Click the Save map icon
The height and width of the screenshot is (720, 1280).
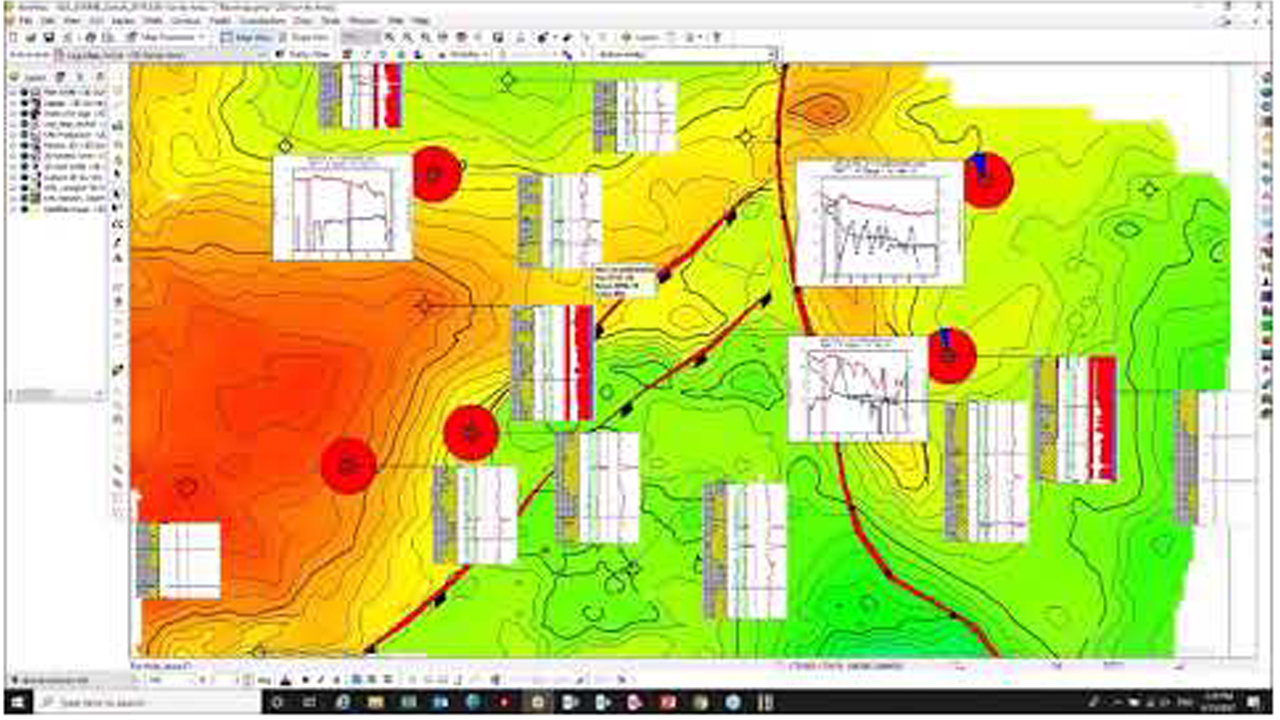(47, 36)
